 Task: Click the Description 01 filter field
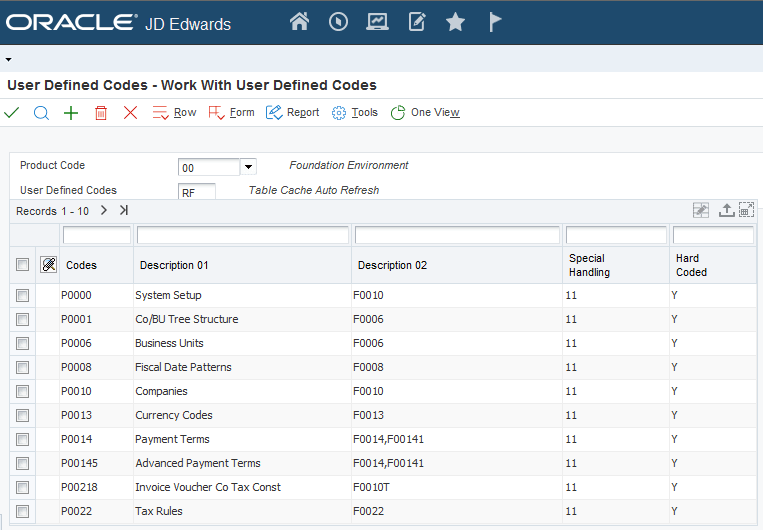(242, 236)
